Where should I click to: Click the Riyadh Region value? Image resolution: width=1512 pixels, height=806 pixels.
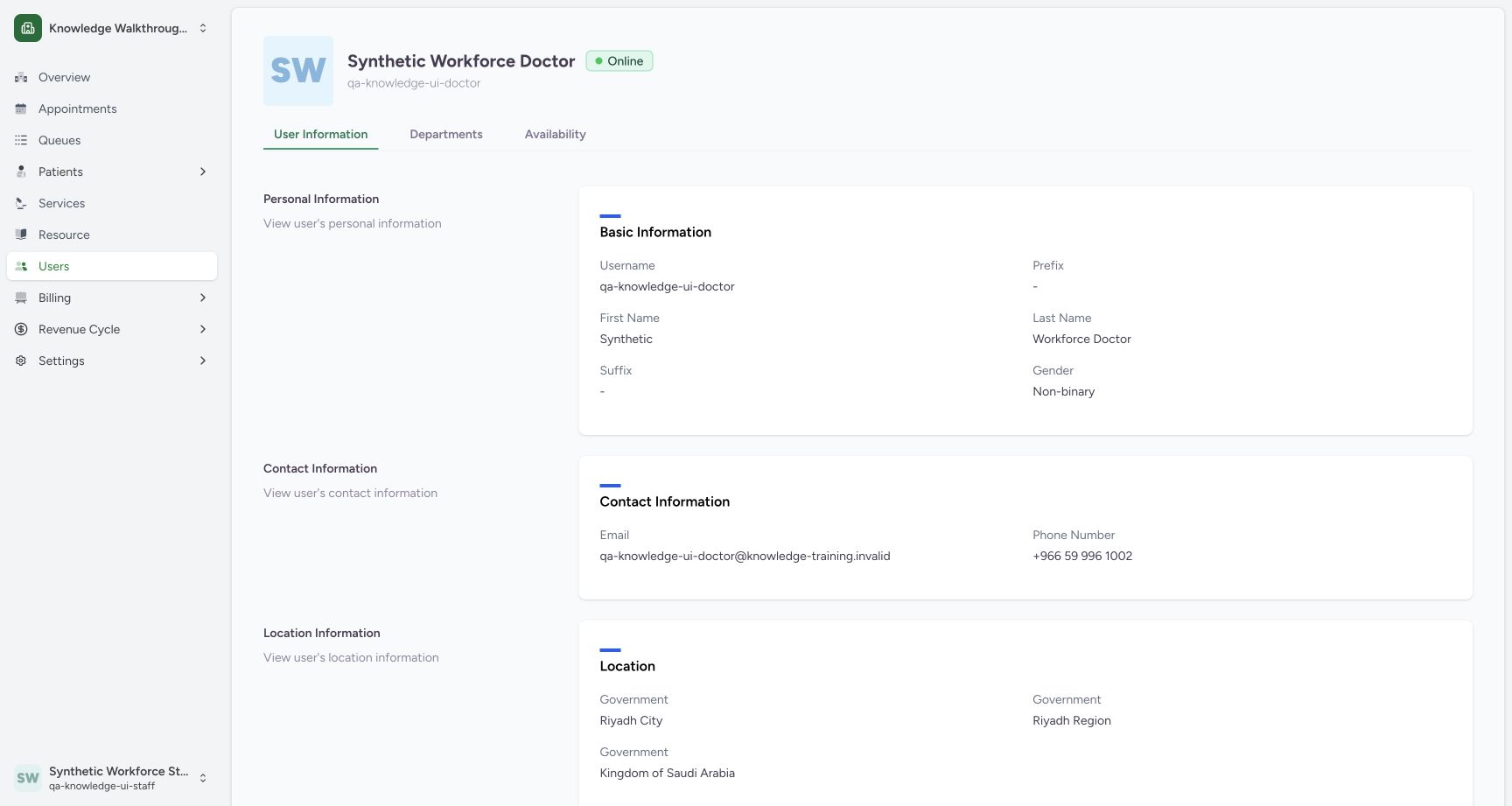(1072, 721)
